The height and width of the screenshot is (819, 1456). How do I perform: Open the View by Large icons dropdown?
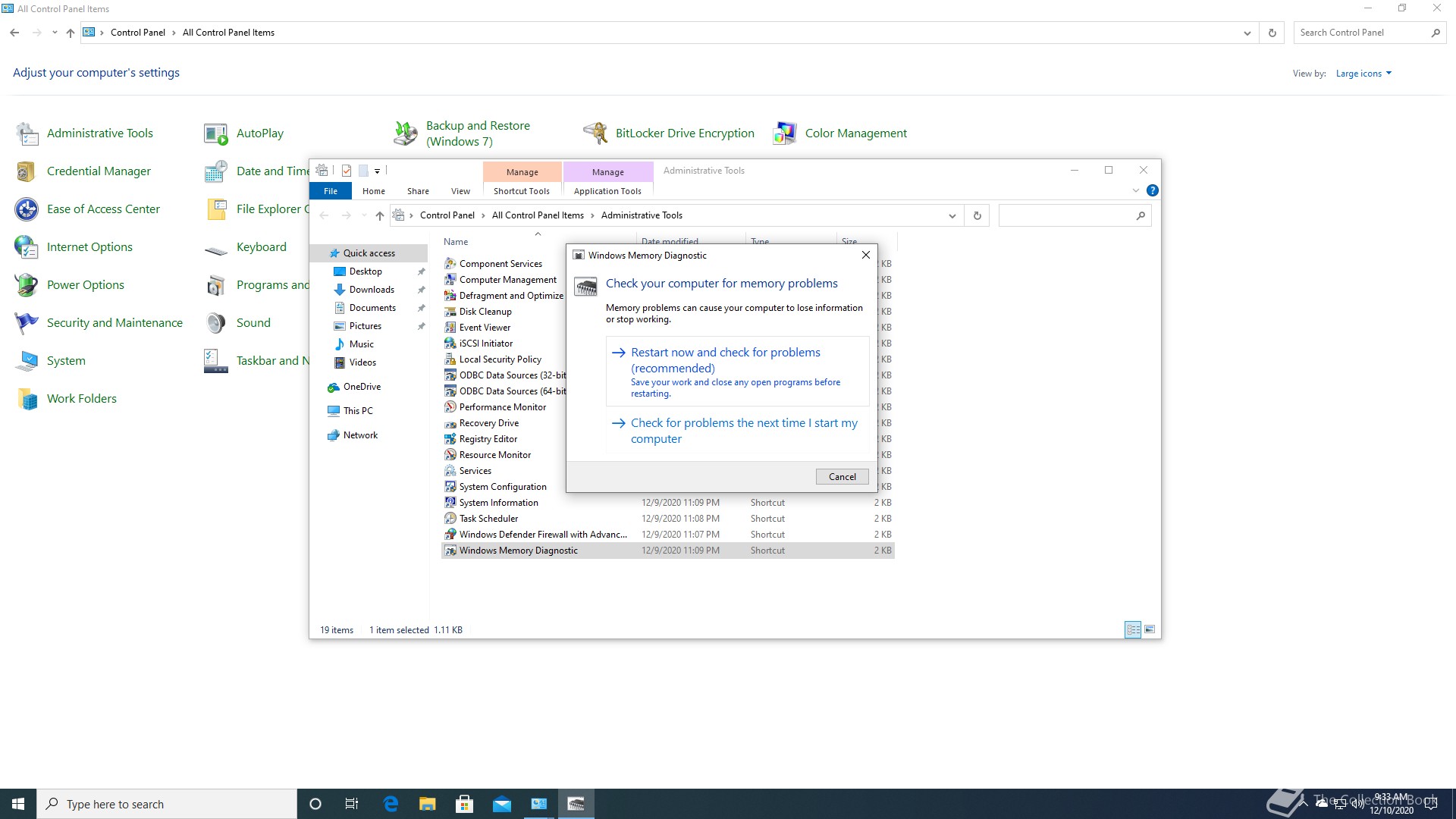point(1363,74)
